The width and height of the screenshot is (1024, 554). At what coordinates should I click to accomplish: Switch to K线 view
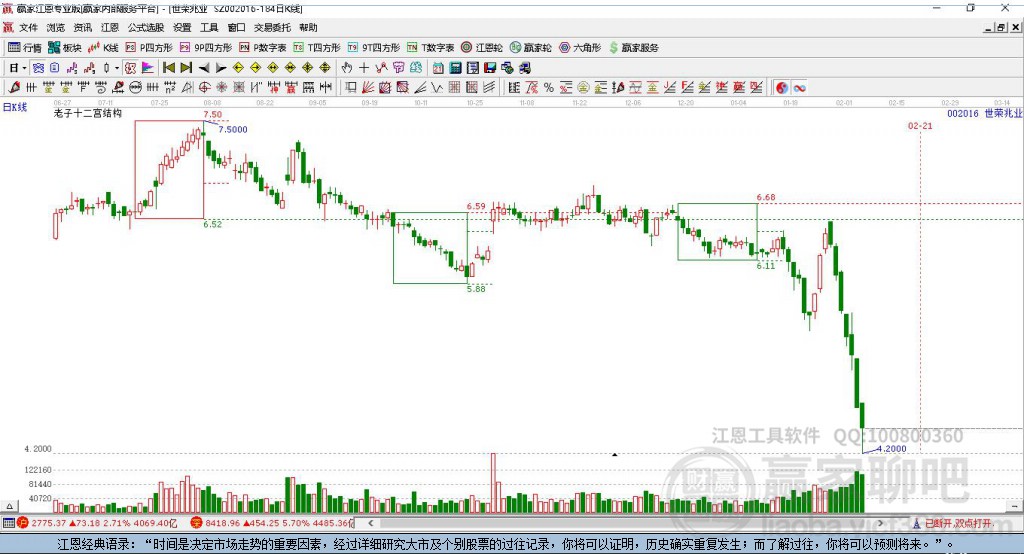click(x=103, y=48)
